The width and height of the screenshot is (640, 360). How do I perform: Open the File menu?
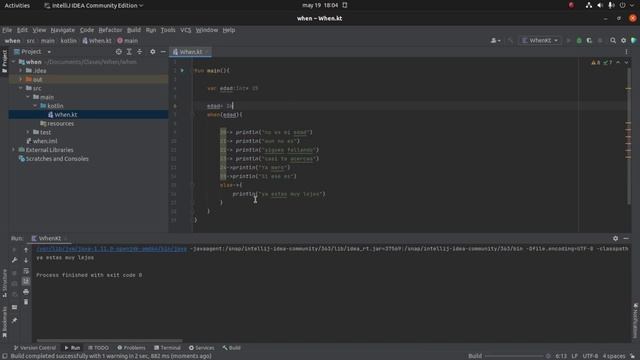coord(7,30)
